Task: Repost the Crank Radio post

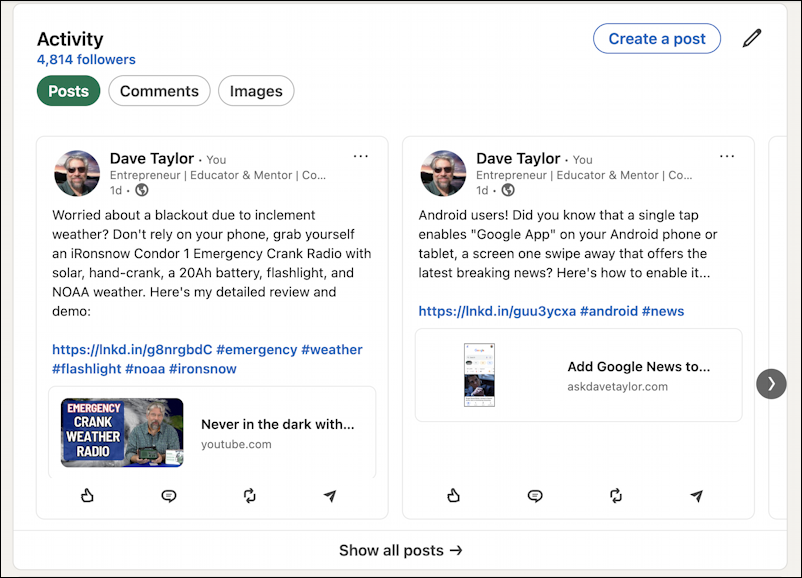Action: coord(250,495)
